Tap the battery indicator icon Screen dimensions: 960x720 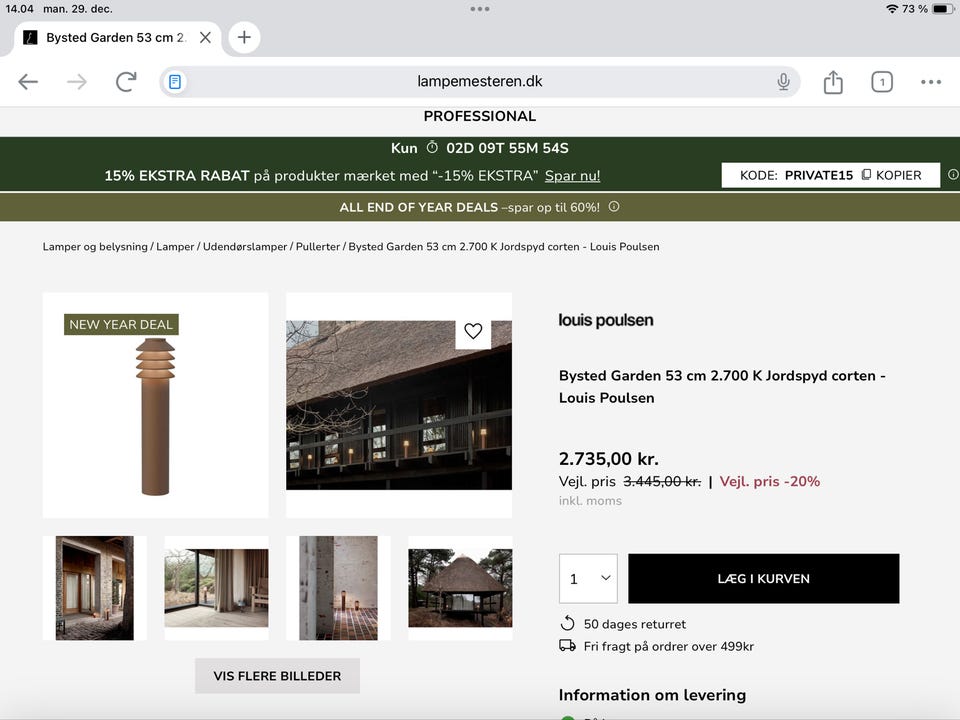click(x=943, y=9)
